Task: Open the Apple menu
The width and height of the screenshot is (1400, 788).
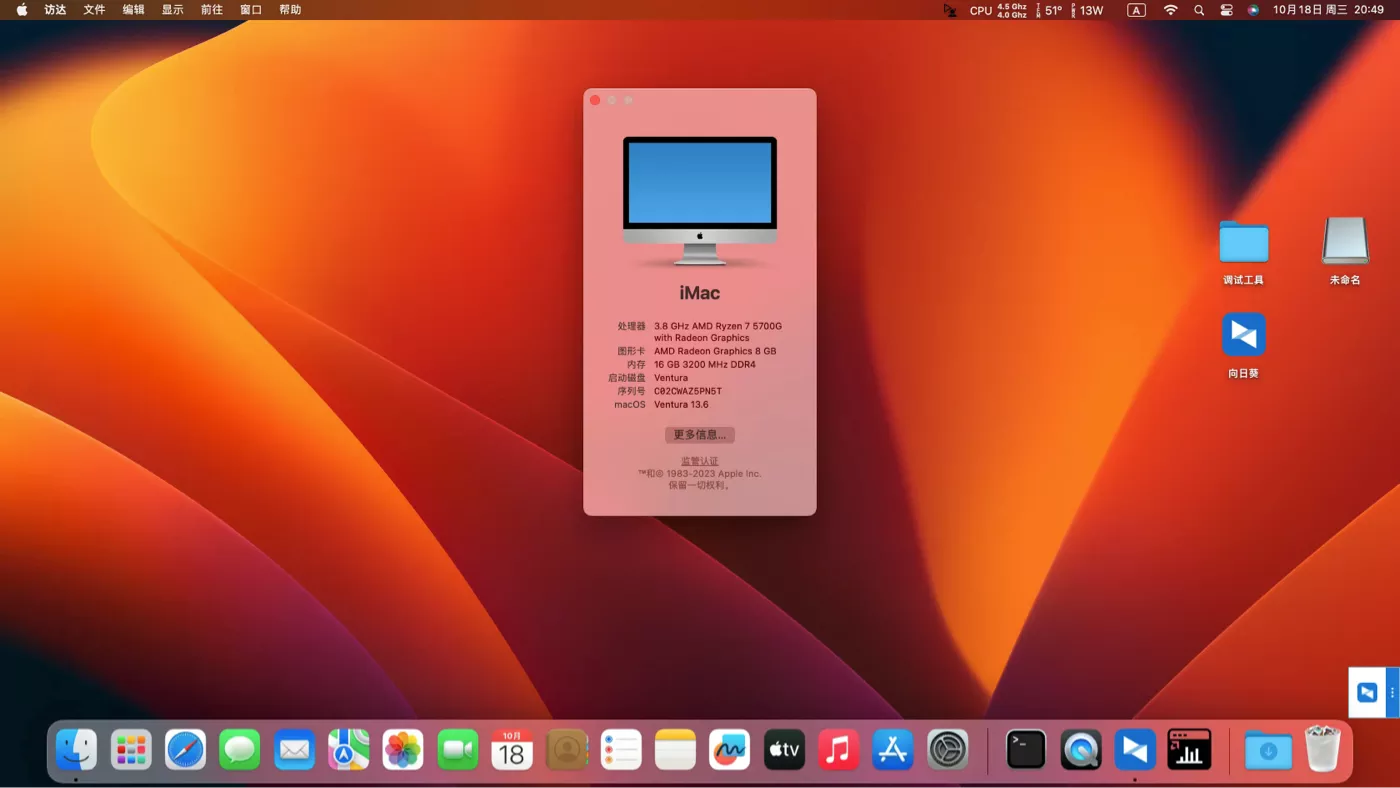Action: pos(21,10)
